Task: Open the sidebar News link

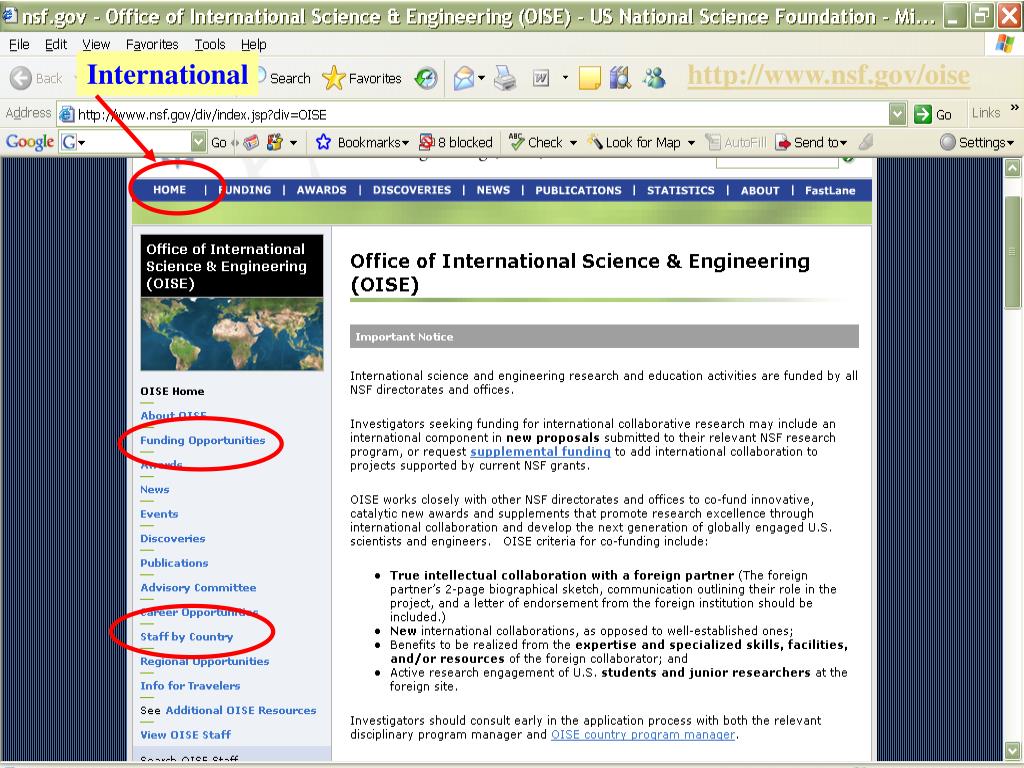Action: coord(155,489)
